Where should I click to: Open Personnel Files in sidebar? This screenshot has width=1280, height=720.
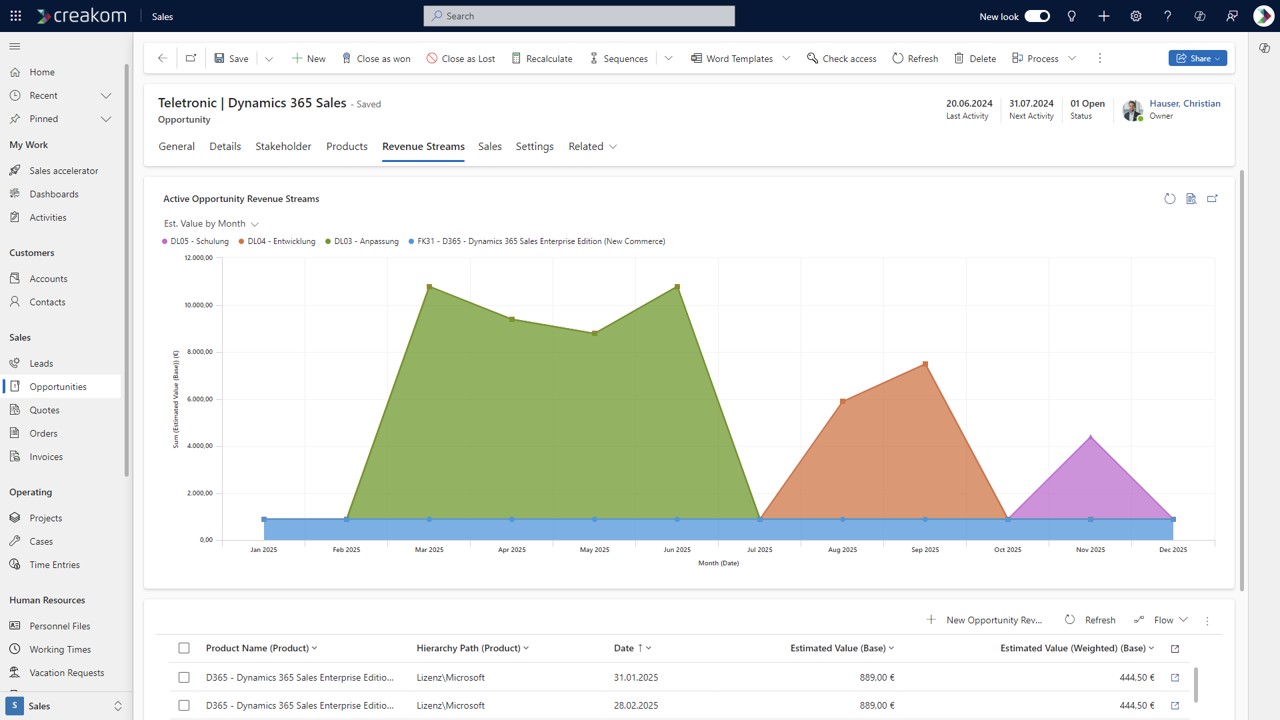tap(60, 626)
